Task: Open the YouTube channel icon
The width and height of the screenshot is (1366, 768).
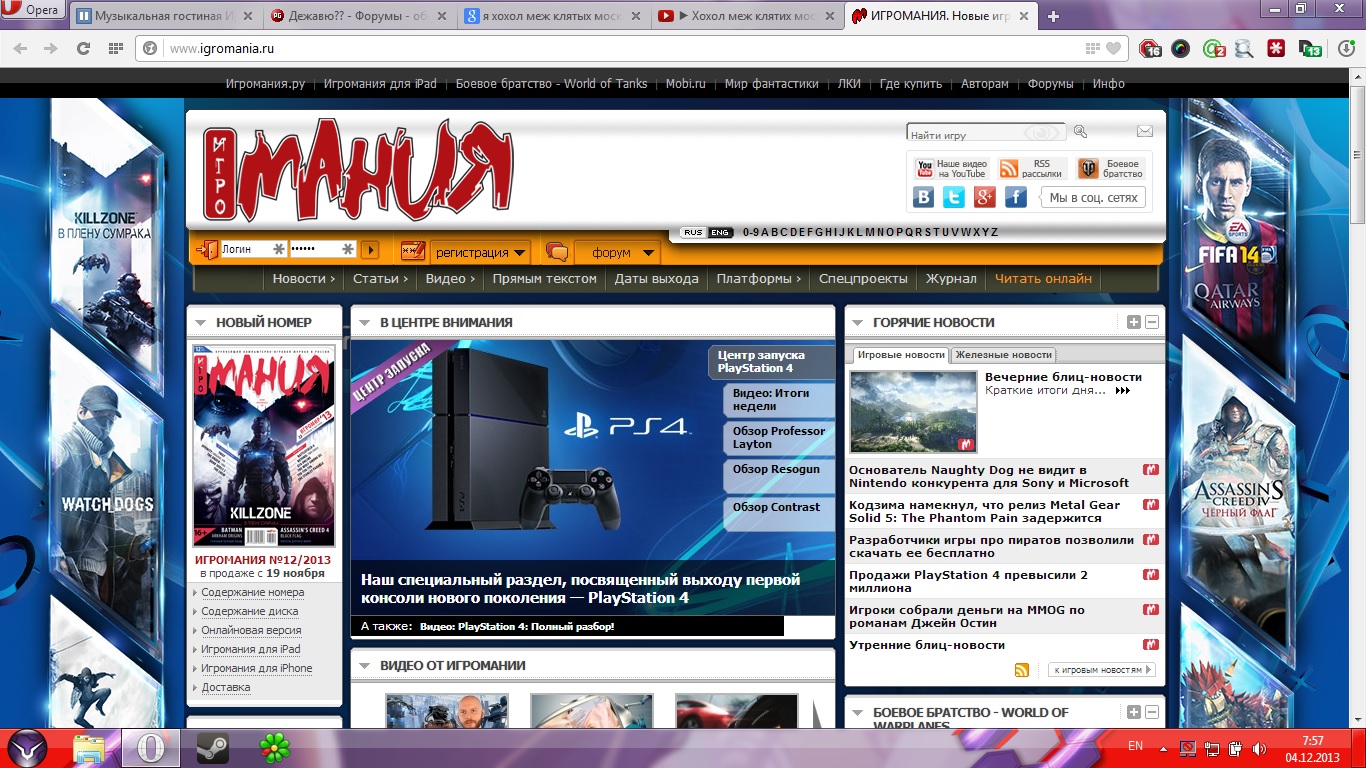Action: point(925,169)
